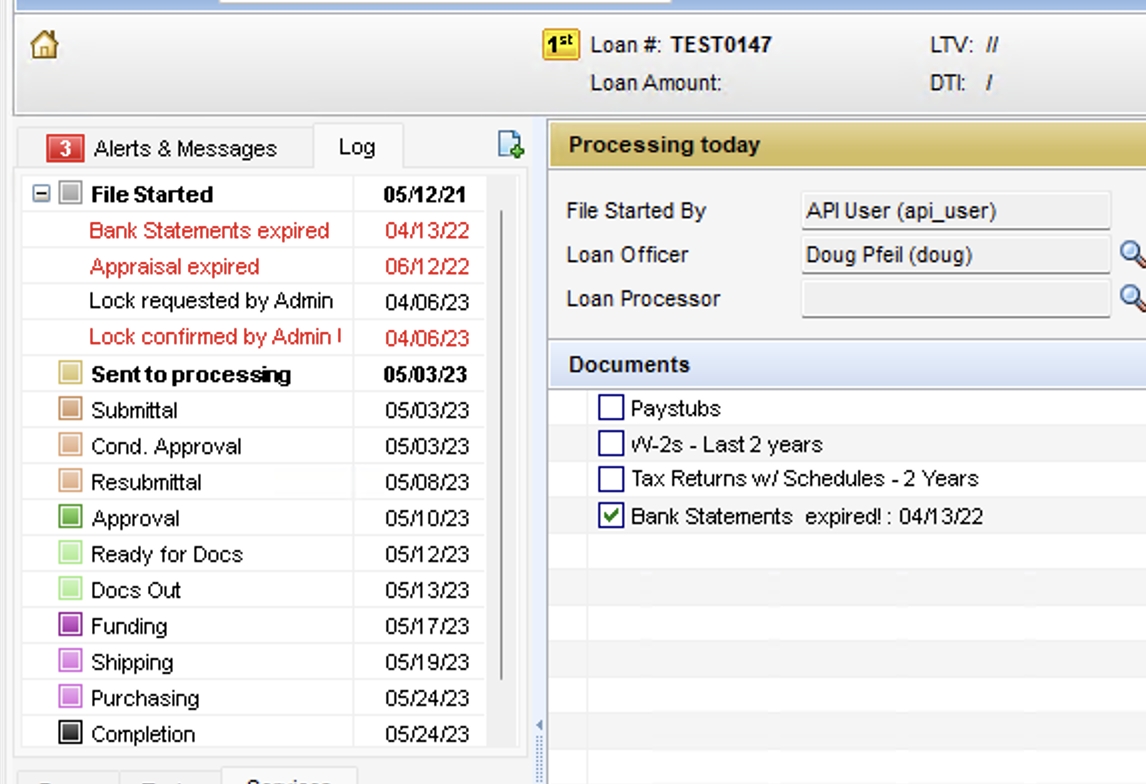Uncheck the Bank Statements expired checkbox
The image size is (1146, 784).
pyautogui.click(x=610, y=516)
